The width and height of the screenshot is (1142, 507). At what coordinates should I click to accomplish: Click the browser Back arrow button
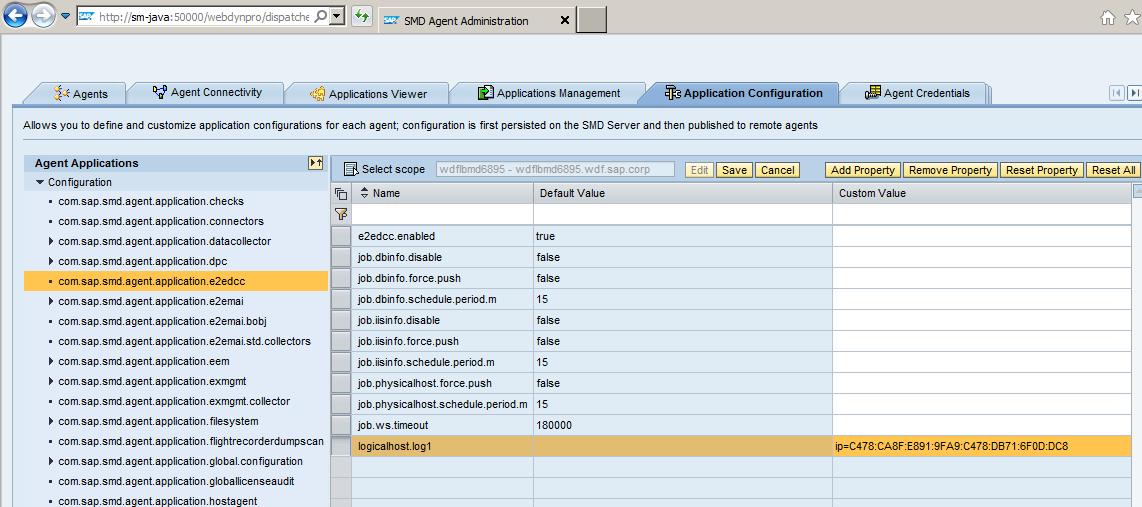click(16, 15)
